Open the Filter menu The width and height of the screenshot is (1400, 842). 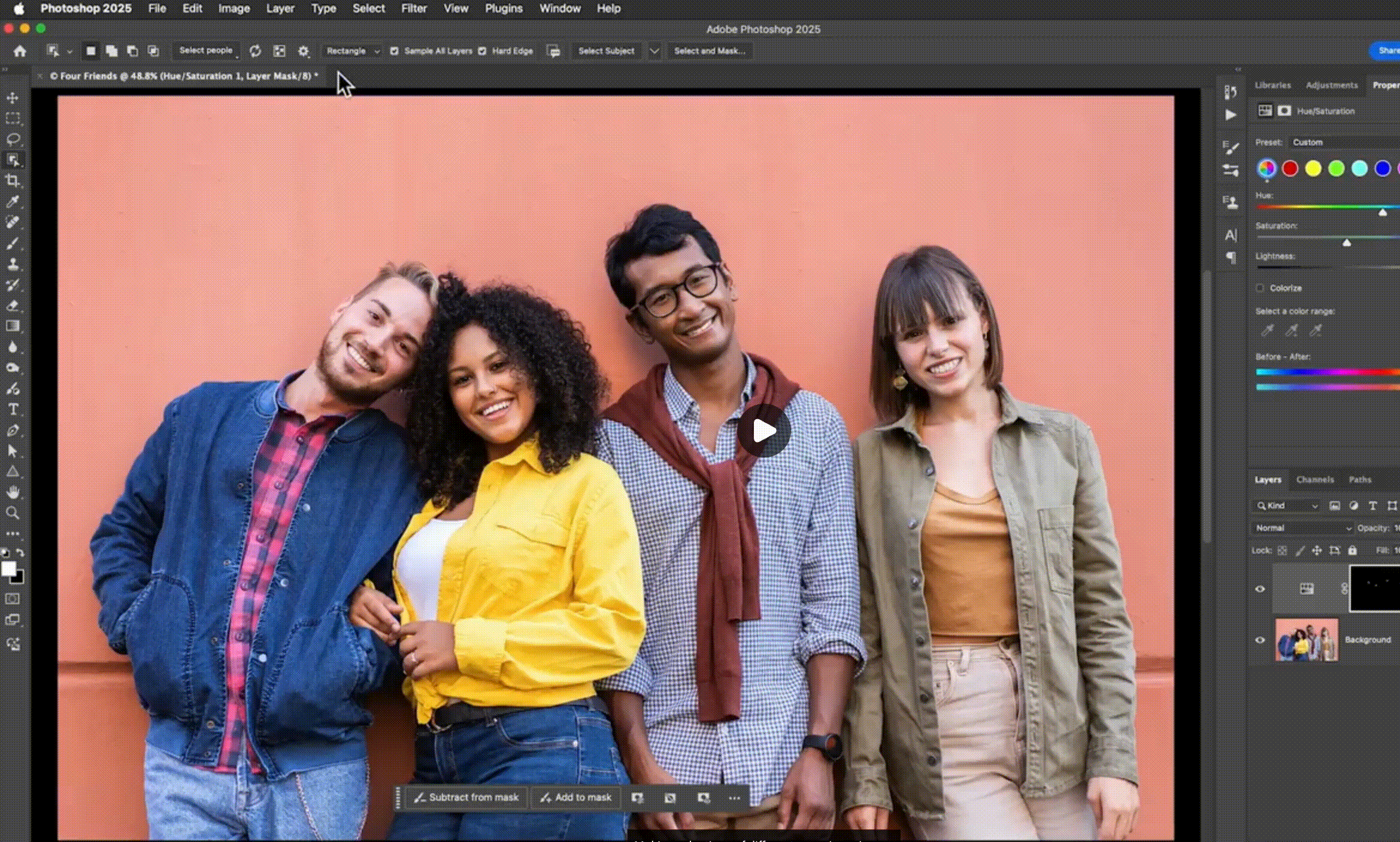tap(414, 8)
